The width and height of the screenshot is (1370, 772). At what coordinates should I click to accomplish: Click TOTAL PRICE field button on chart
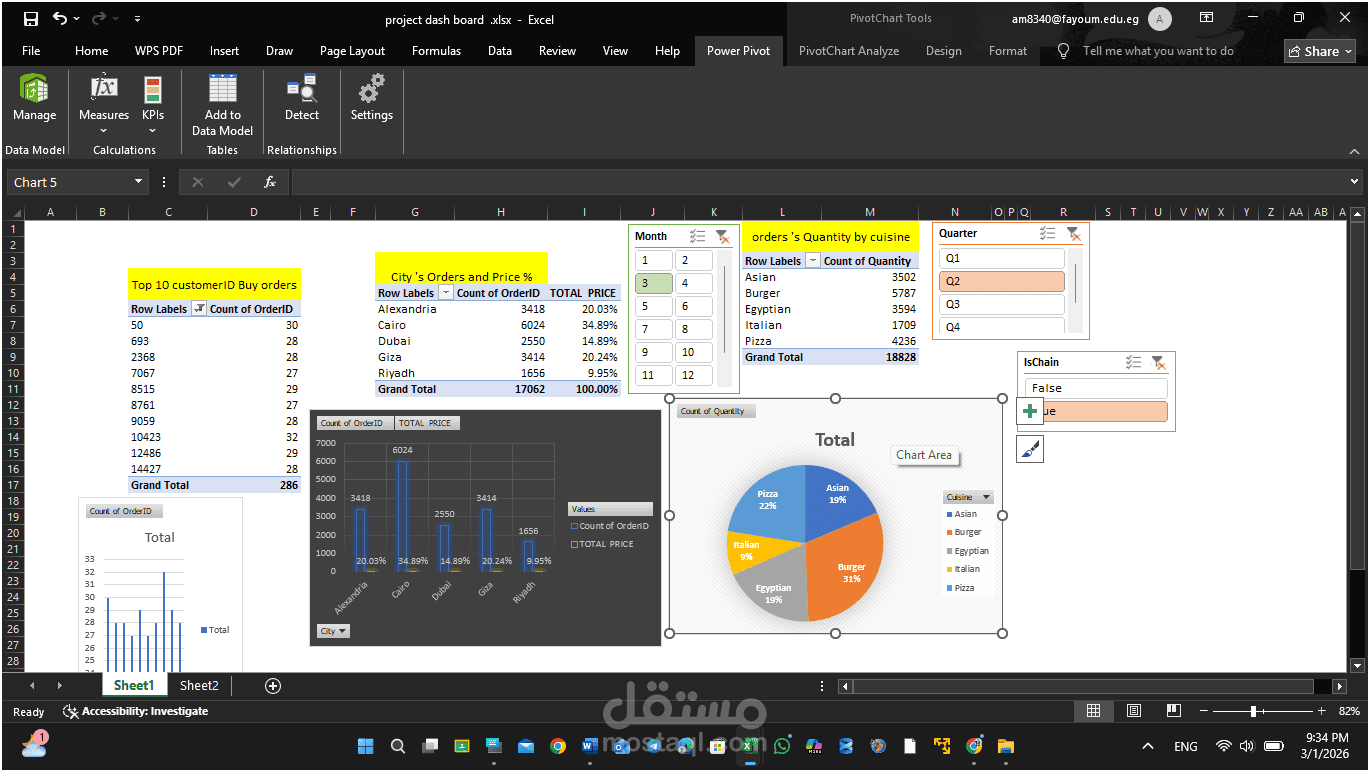coord(427,423)
